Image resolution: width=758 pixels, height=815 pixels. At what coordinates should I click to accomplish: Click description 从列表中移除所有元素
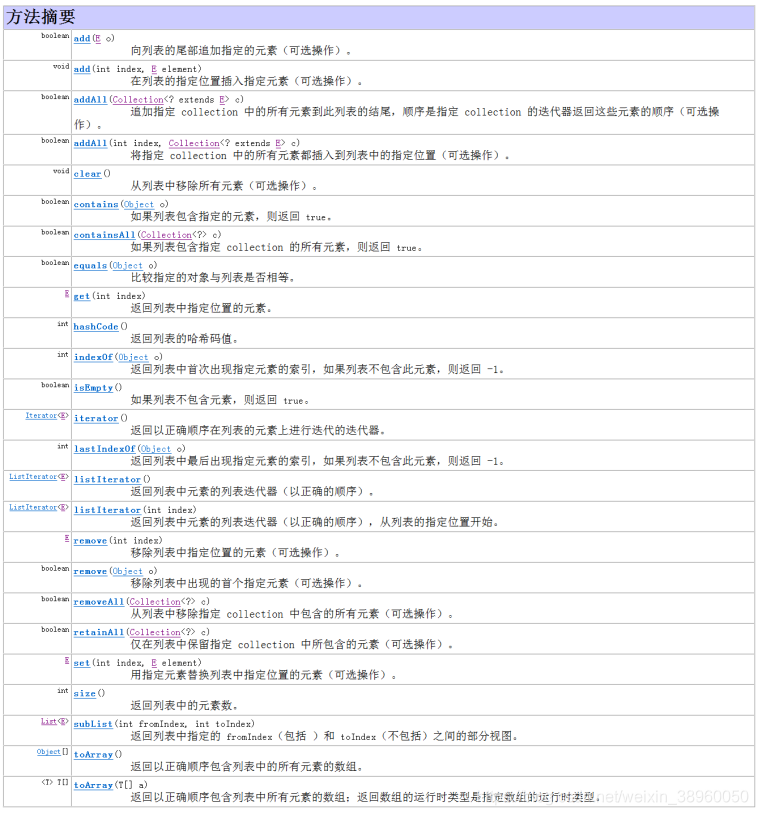pos(224,186)
